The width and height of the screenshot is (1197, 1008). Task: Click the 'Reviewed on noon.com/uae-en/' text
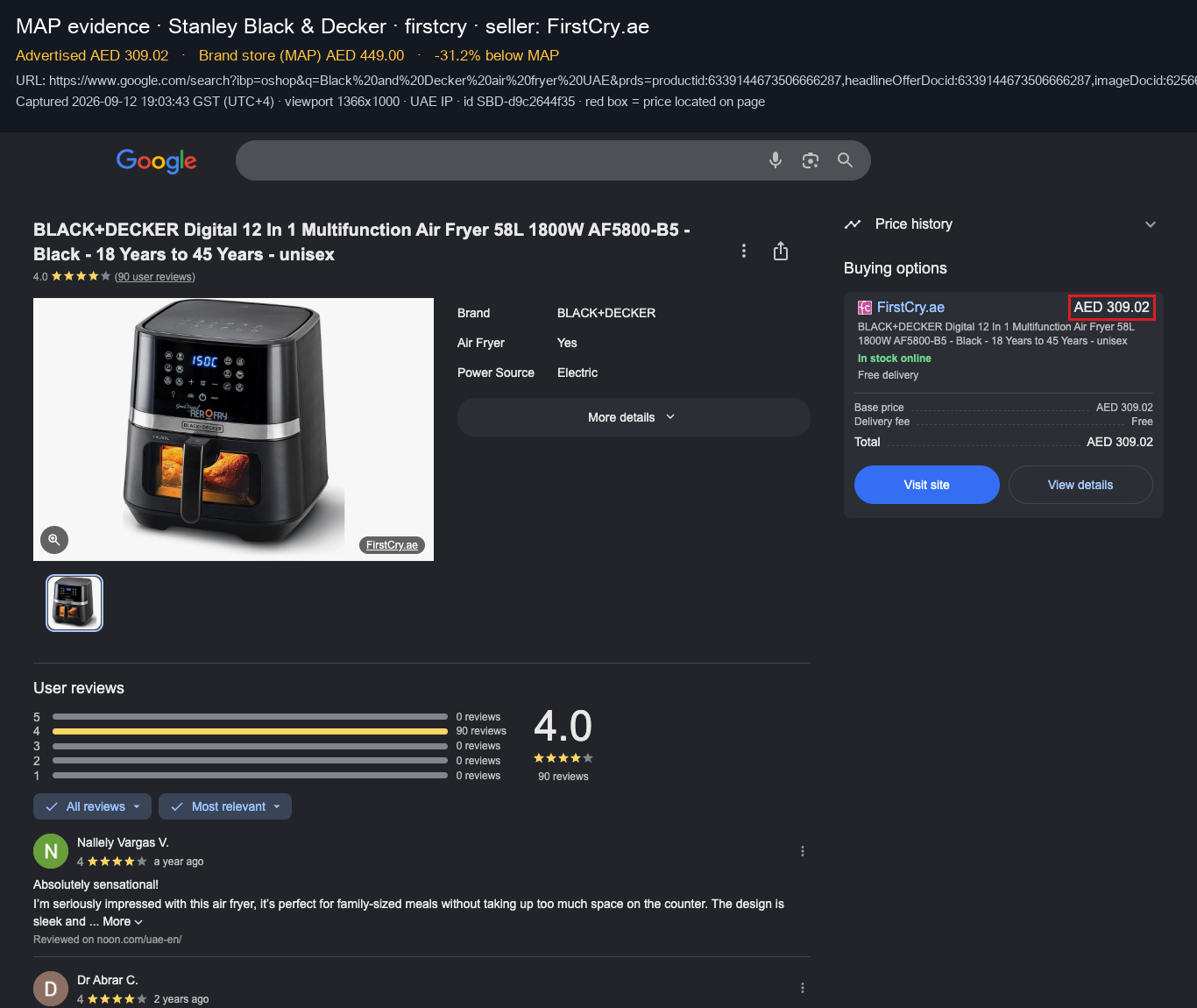[x=108, y=940]
